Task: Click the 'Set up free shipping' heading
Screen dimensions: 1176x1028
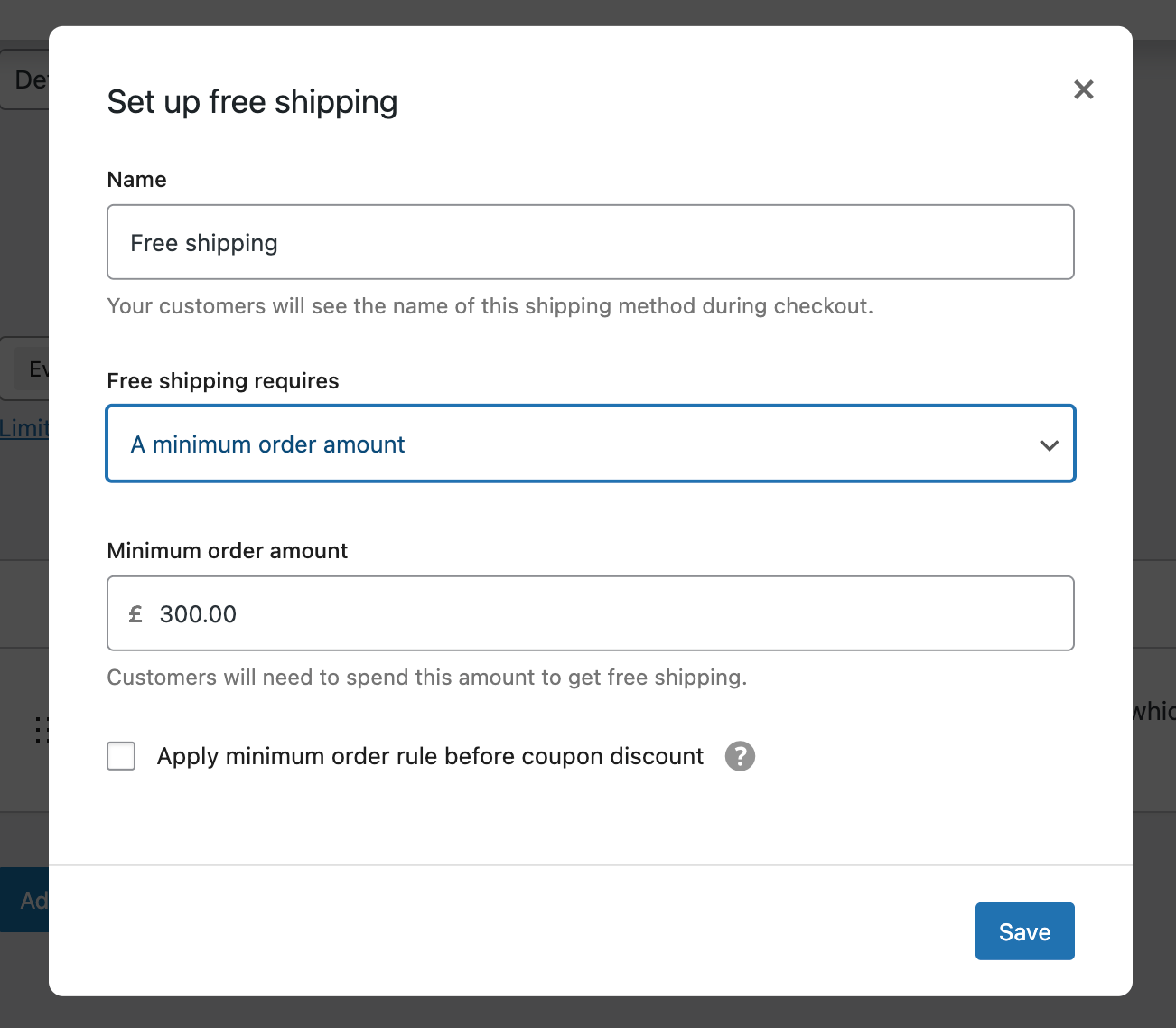Action: click(252, 102)
